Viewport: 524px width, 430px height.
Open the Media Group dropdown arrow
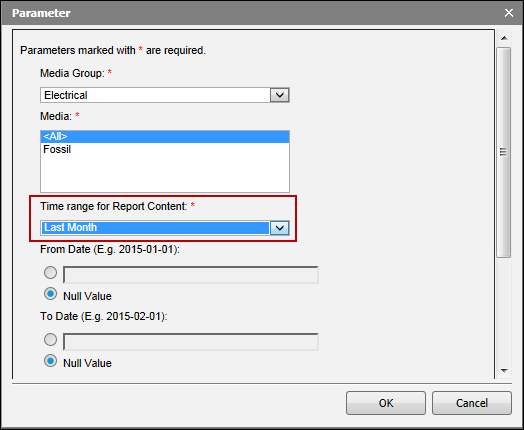click(280, 95)
